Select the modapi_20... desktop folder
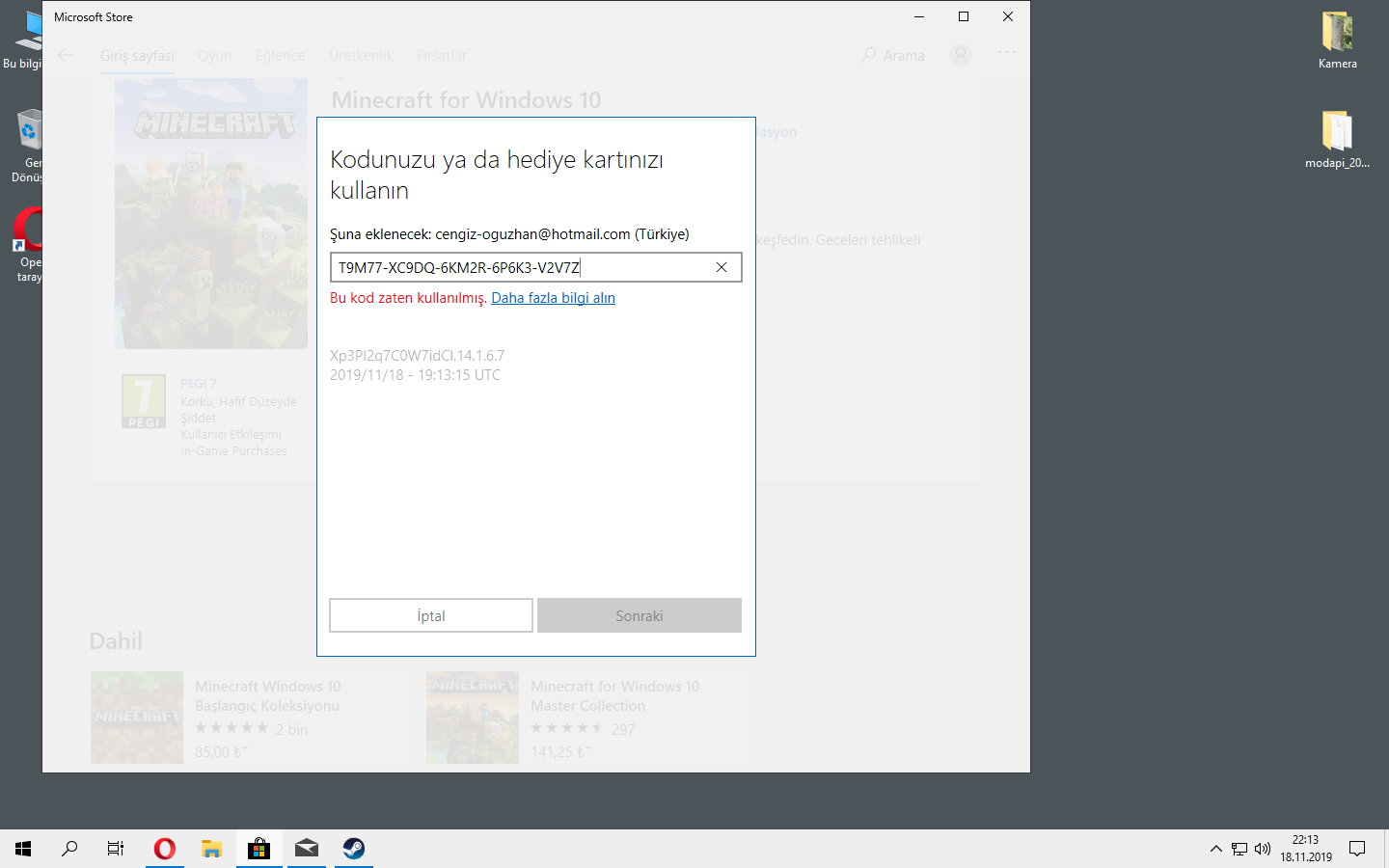1389x868 pixels. pyautogui.click(x=1338, y=140)
